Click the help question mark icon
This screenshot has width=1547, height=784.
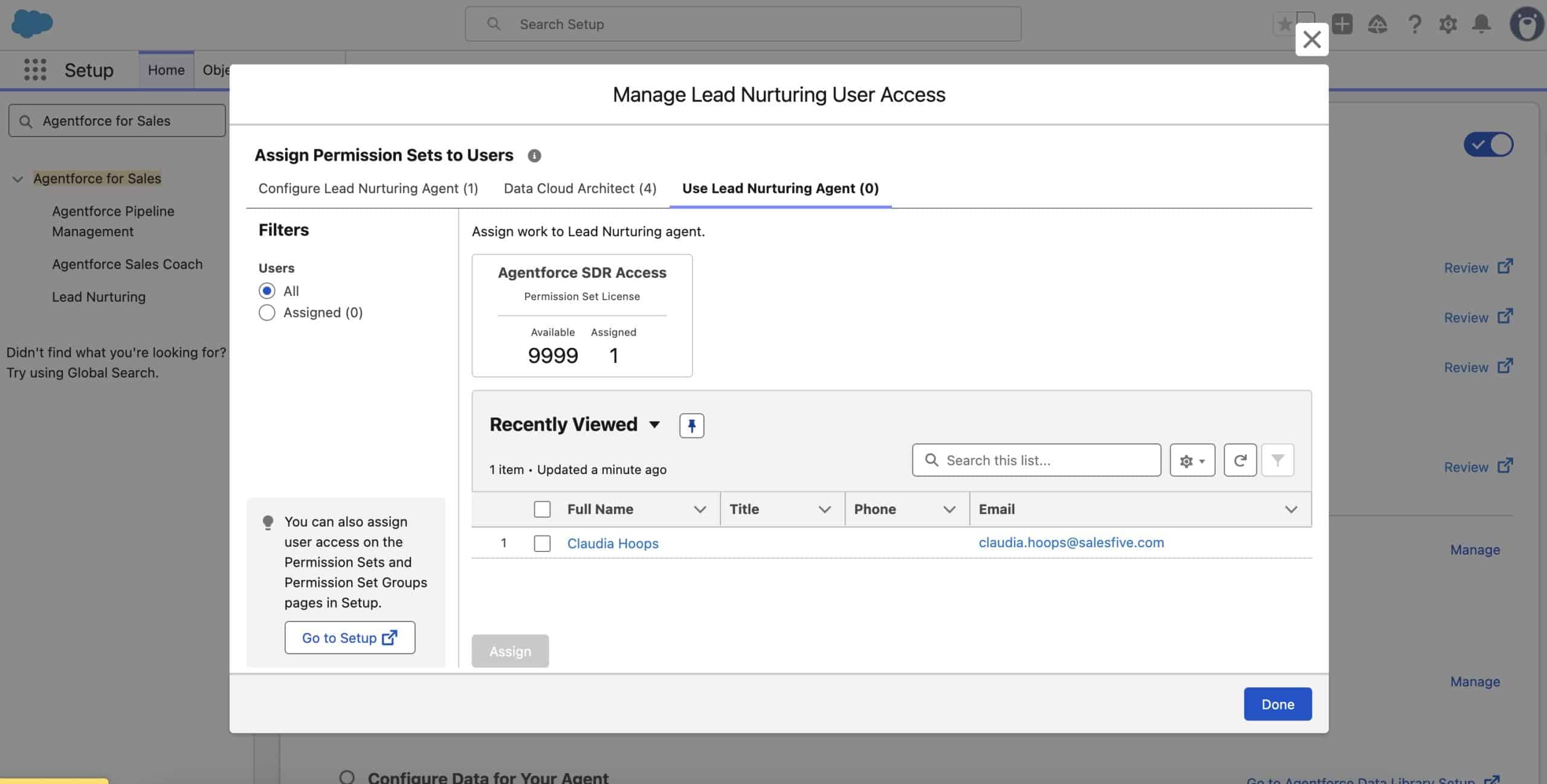click(x=1414, y=24)
